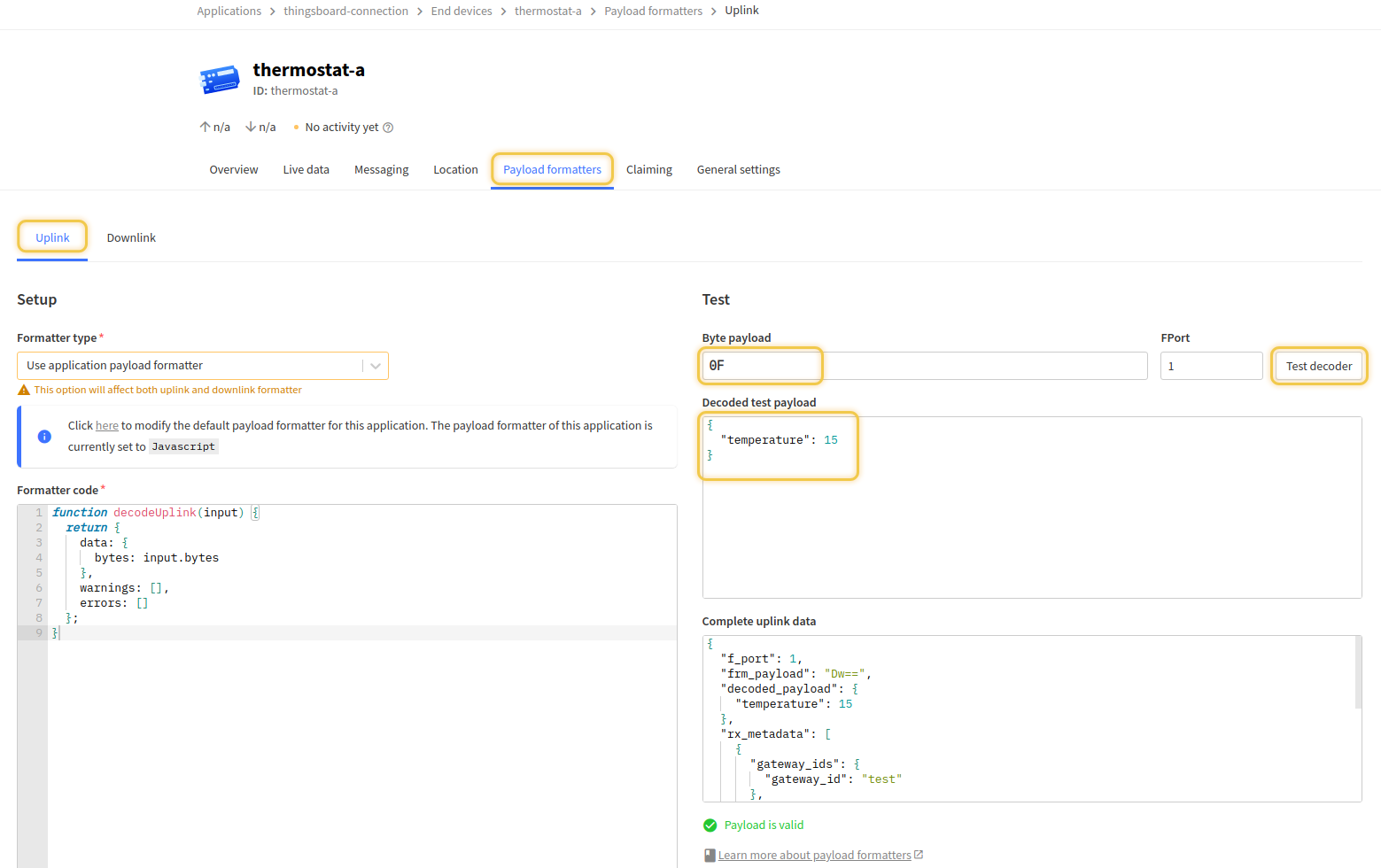
Task: Go to End devices breadcrumb
Action: [x=461, y=11]
